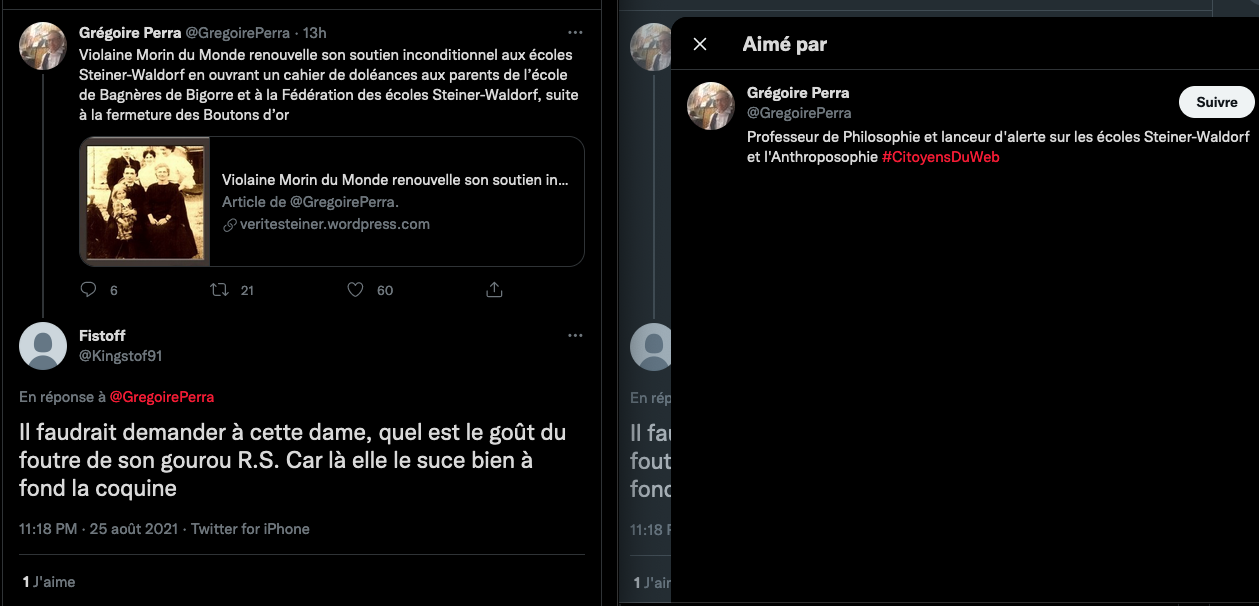Screen dimensions: 1259x606
Task: Open Grégoire Perra's name in the Aimé par list
Action: 797,93
